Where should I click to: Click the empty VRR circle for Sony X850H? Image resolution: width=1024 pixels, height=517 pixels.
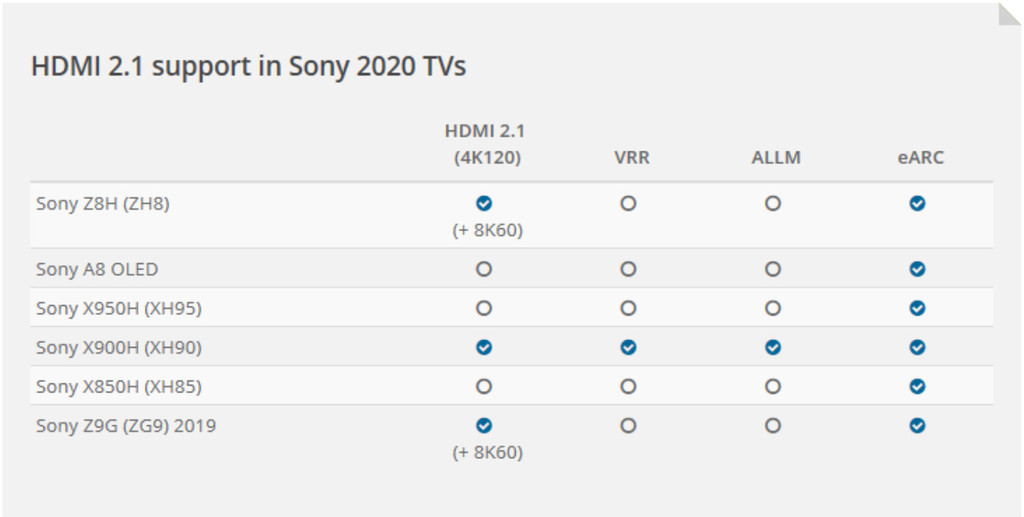(628, 386)
